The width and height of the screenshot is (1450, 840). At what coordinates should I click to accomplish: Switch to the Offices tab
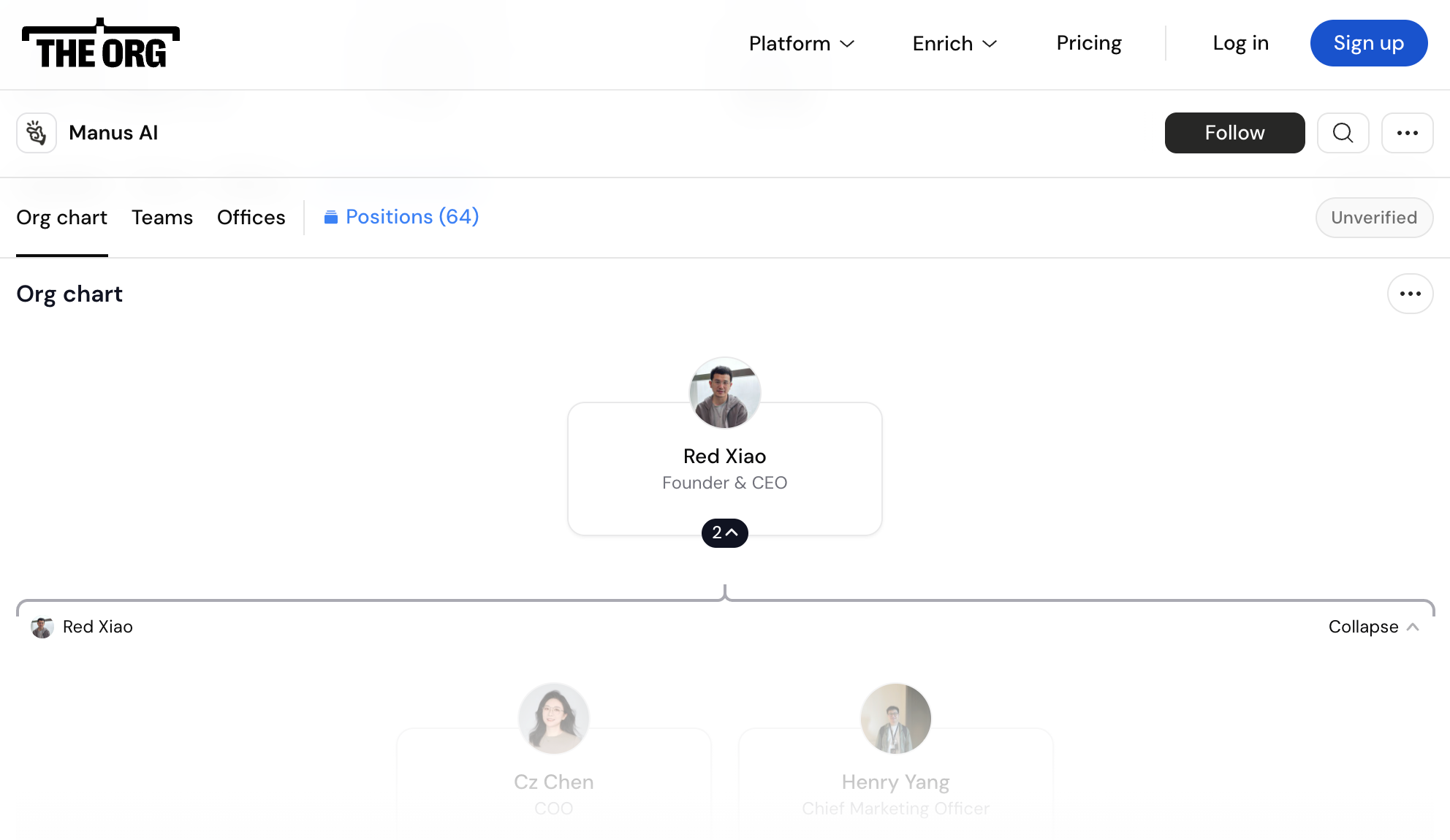(x=251, y=218)
